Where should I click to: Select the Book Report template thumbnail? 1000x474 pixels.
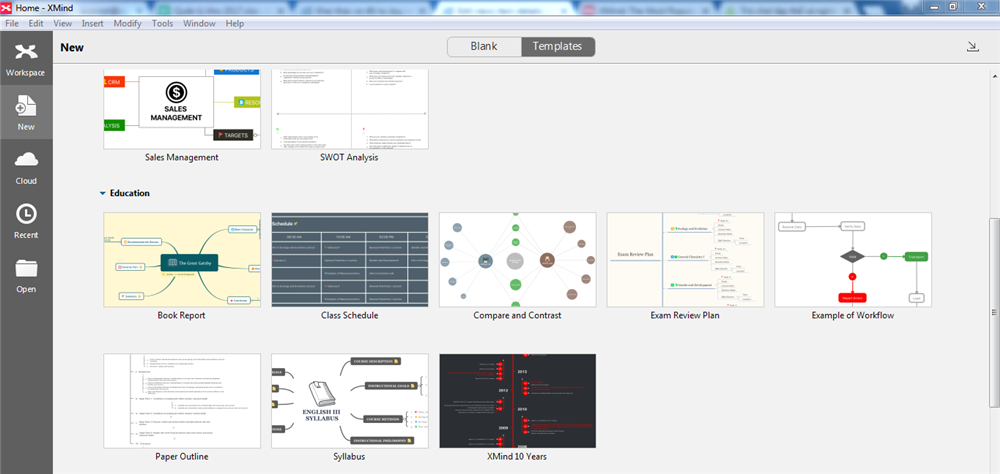[181, 259]
